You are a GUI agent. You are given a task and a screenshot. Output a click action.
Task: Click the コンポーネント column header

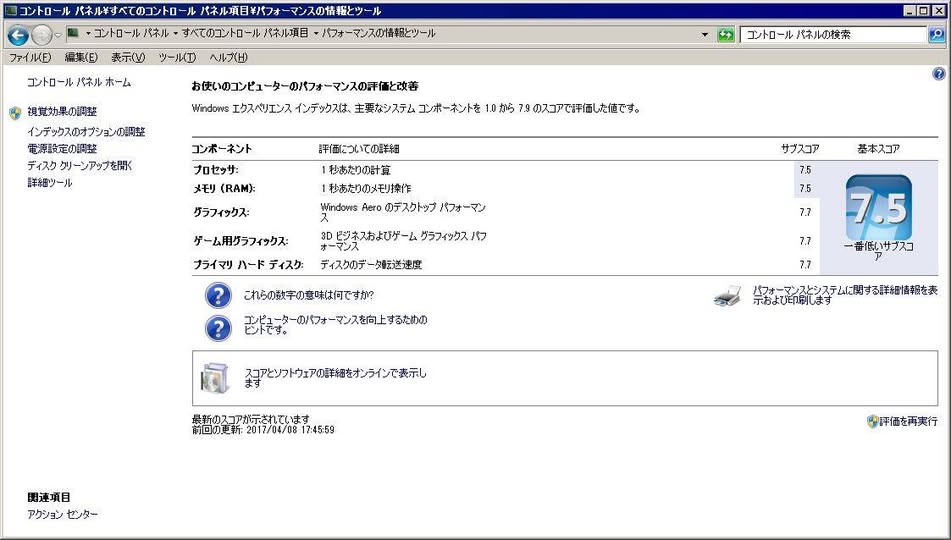click(222, 149)
